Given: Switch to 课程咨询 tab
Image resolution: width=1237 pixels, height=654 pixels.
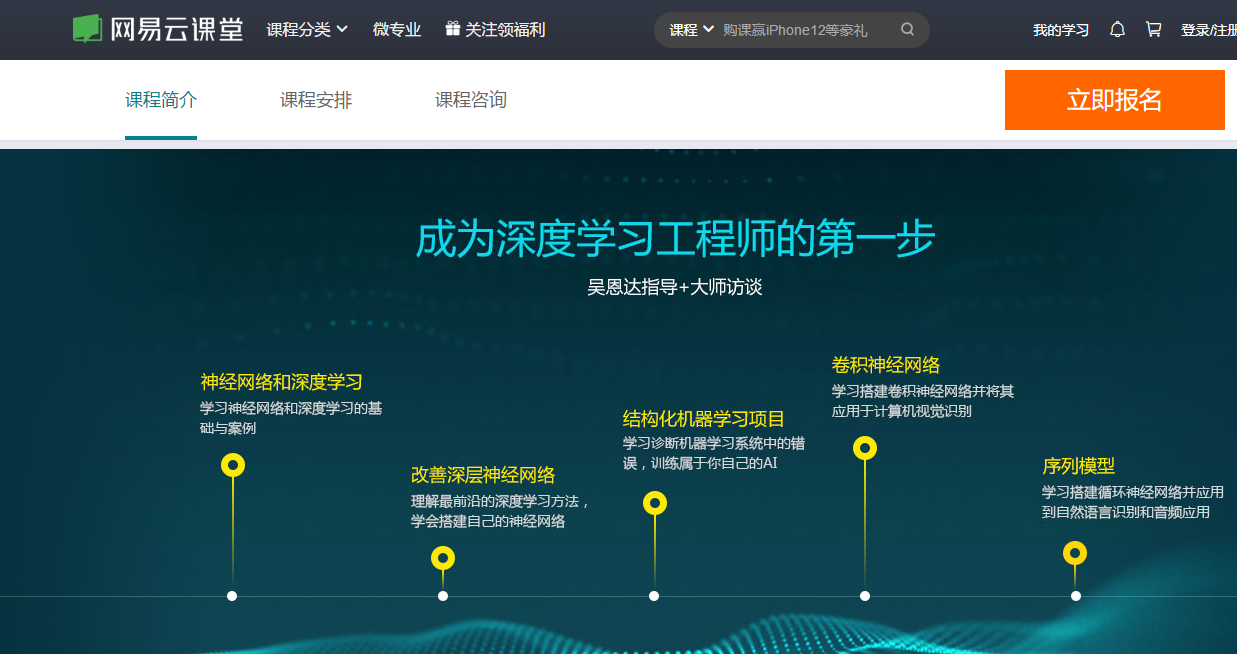Looking at the screenshot, I should click(x=471, y=100).
